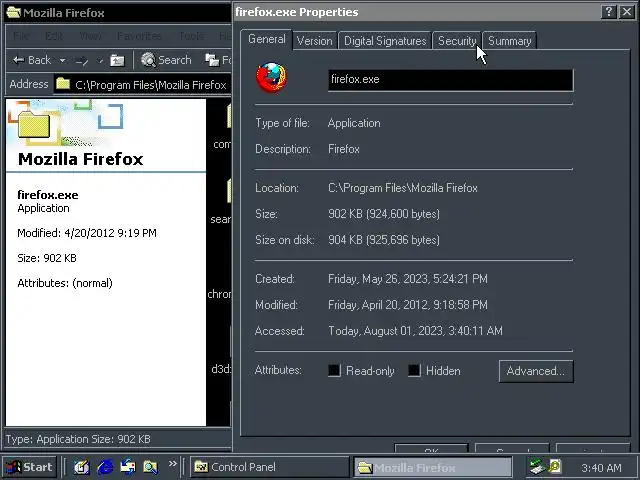Open the File menu in Explorer
The height and width of the screenshot is (480, 640).
20,36
